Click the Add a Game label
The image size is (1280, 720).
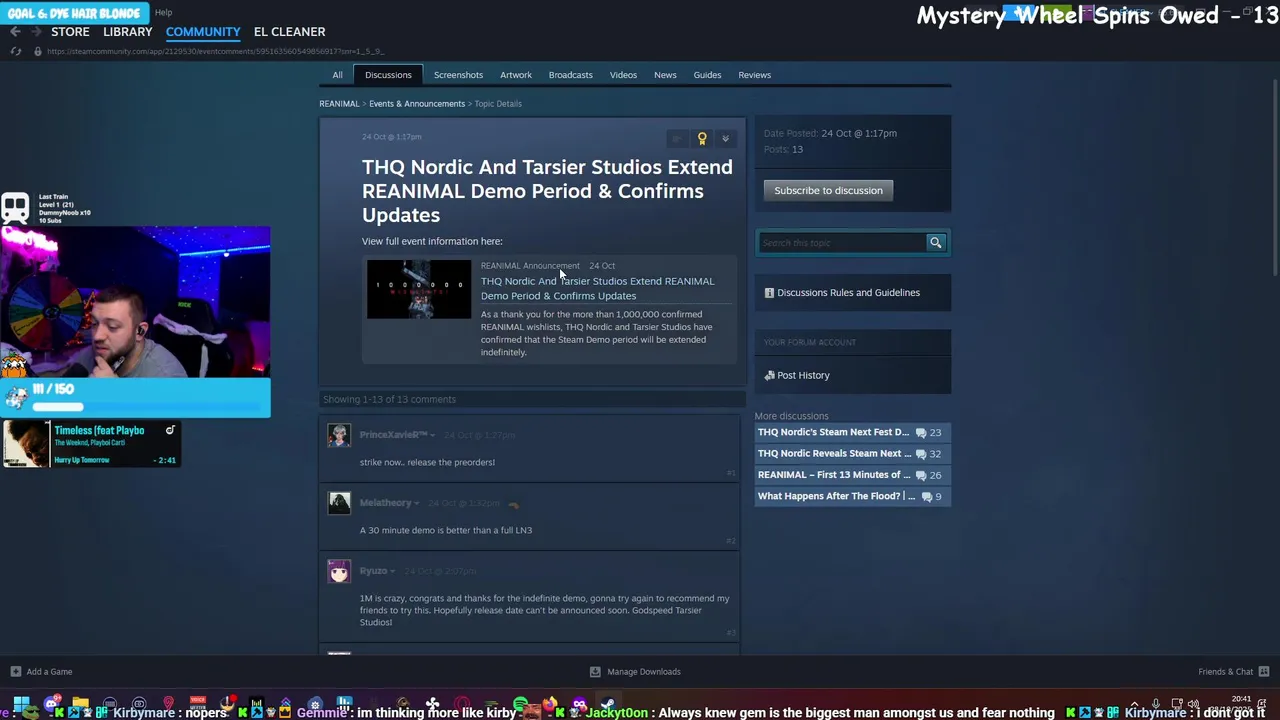(49, 672)
